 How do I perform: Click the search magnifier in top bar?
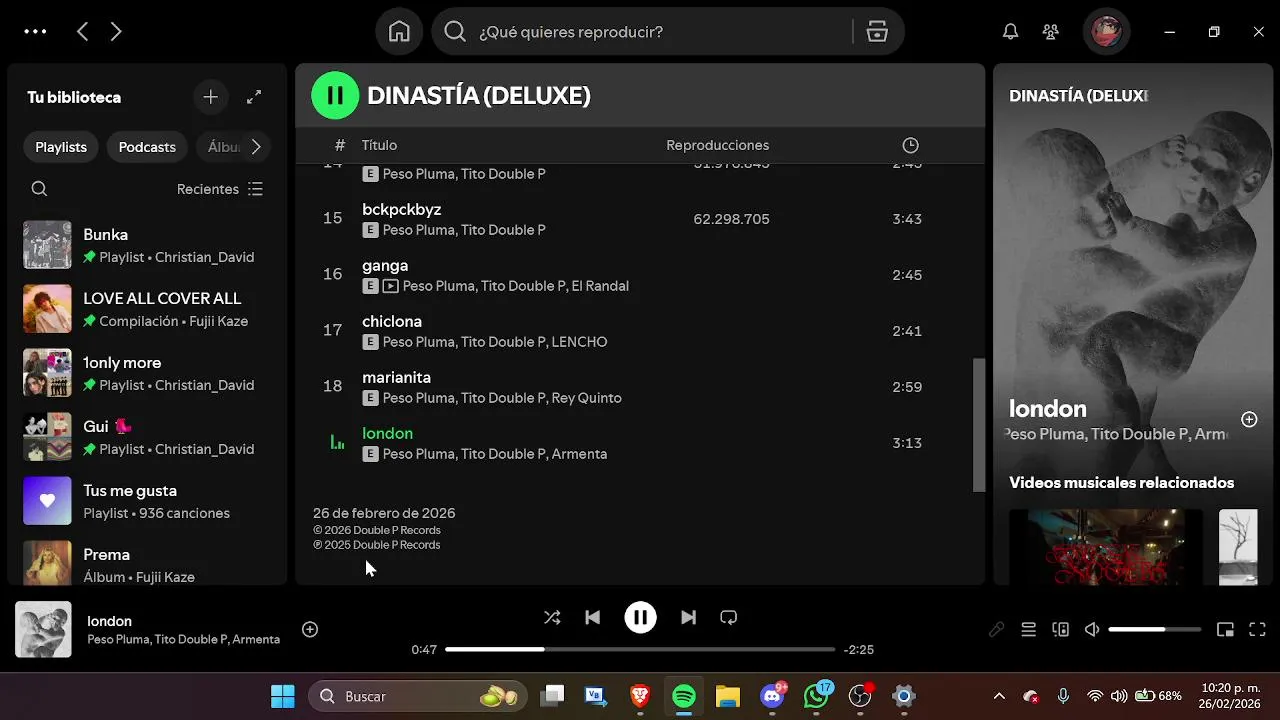(x=455, y=32)
